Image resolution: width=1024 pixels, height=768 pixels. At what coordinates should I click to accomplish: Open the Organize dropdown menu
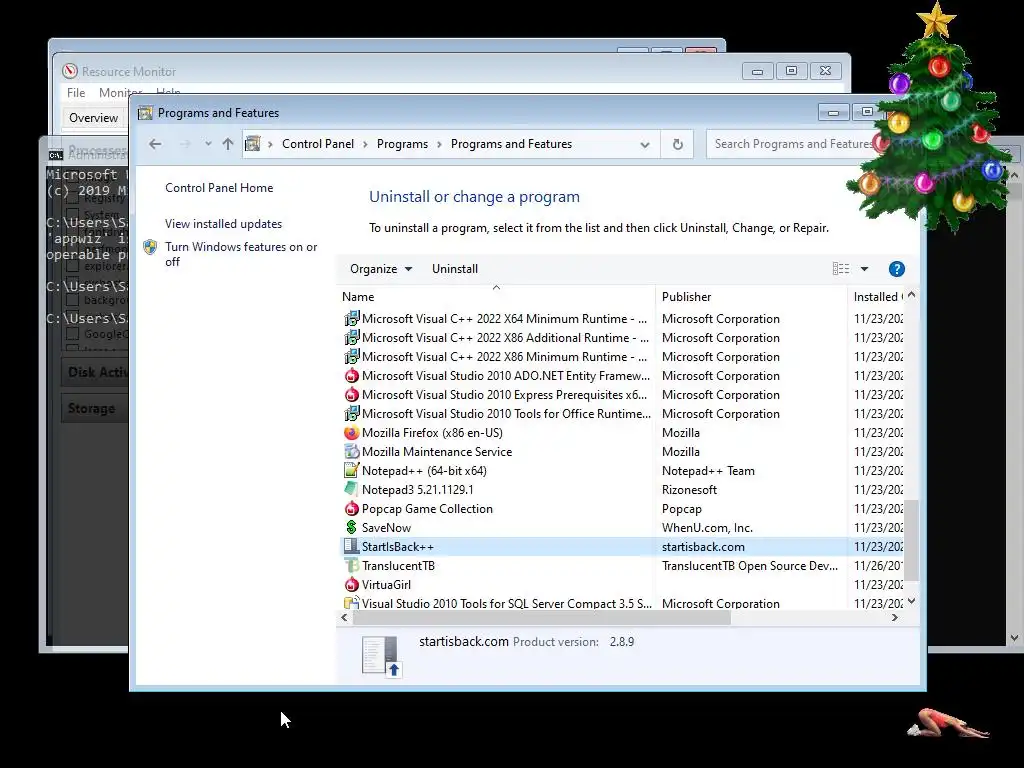click(381, 268)
